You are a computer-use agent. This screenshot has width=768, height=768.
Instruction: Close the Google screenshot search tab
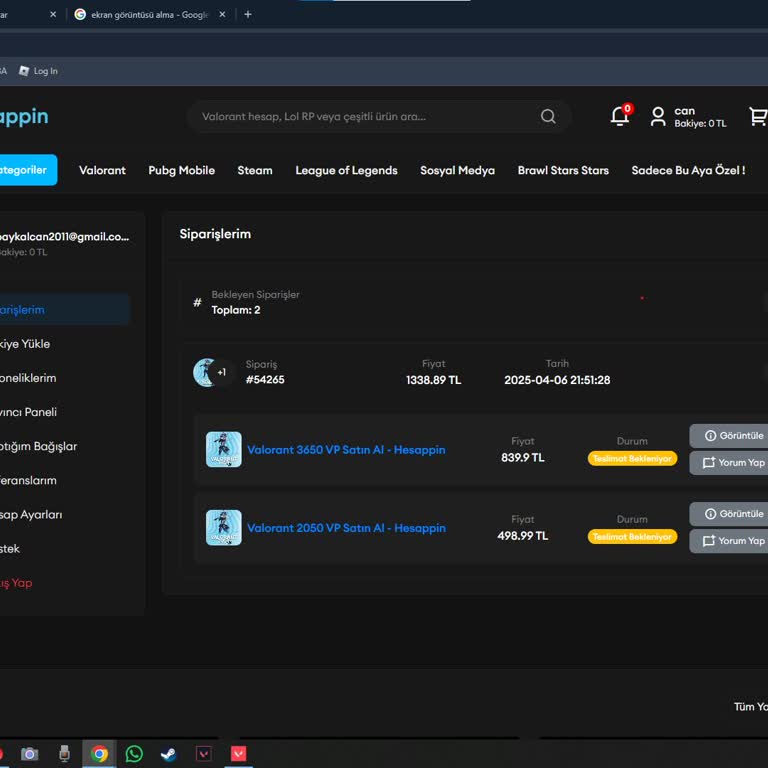coord(222,14)
